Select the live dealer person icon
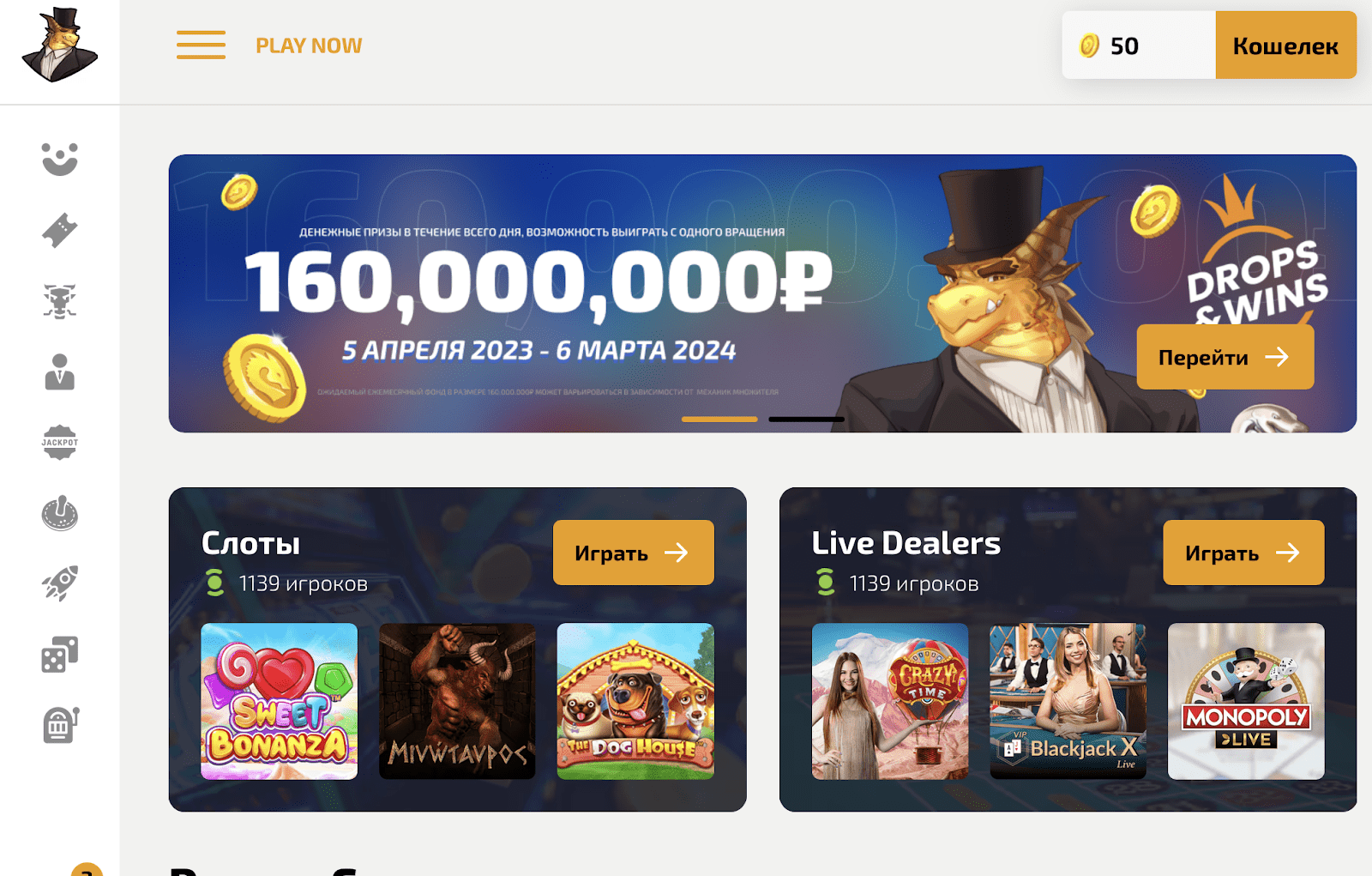Viewport: 1372px width, 876px height. pyautogui.click(x=60, y=372)
